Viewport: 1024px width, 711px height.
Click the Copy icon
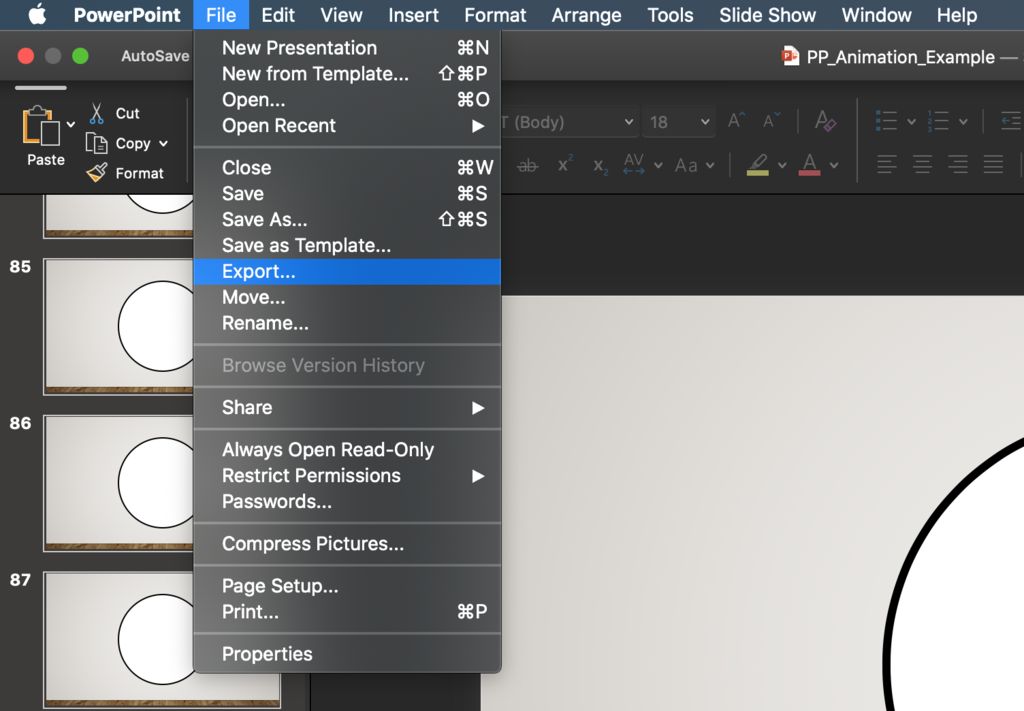(x=96, y=143)
